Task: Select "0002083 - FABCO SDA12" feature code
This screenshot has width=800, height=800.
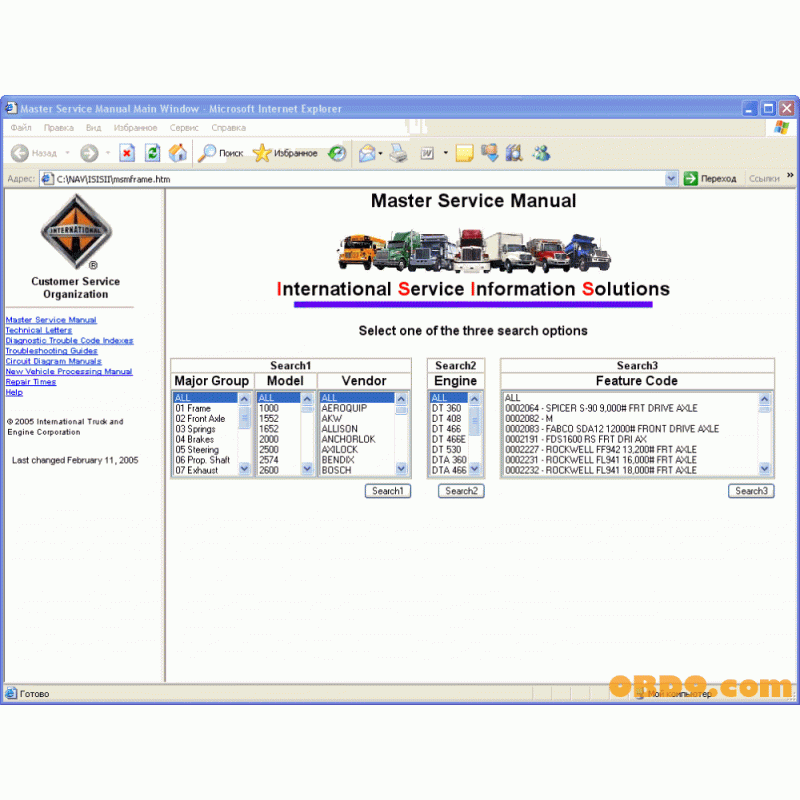Action: pos(630,429)
